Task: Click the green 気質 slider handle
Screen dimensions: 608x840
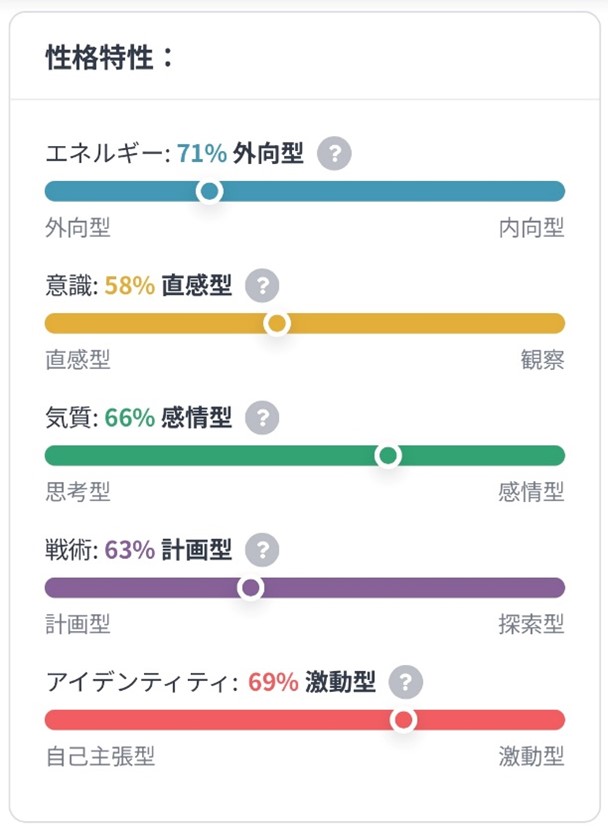Action: [388, 456]
